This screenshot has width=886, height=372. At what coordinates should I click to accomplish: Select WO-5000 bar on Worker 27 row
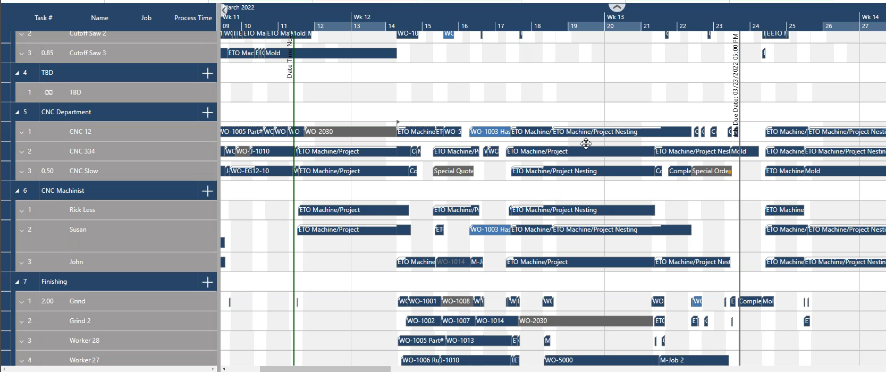(602, 360)
